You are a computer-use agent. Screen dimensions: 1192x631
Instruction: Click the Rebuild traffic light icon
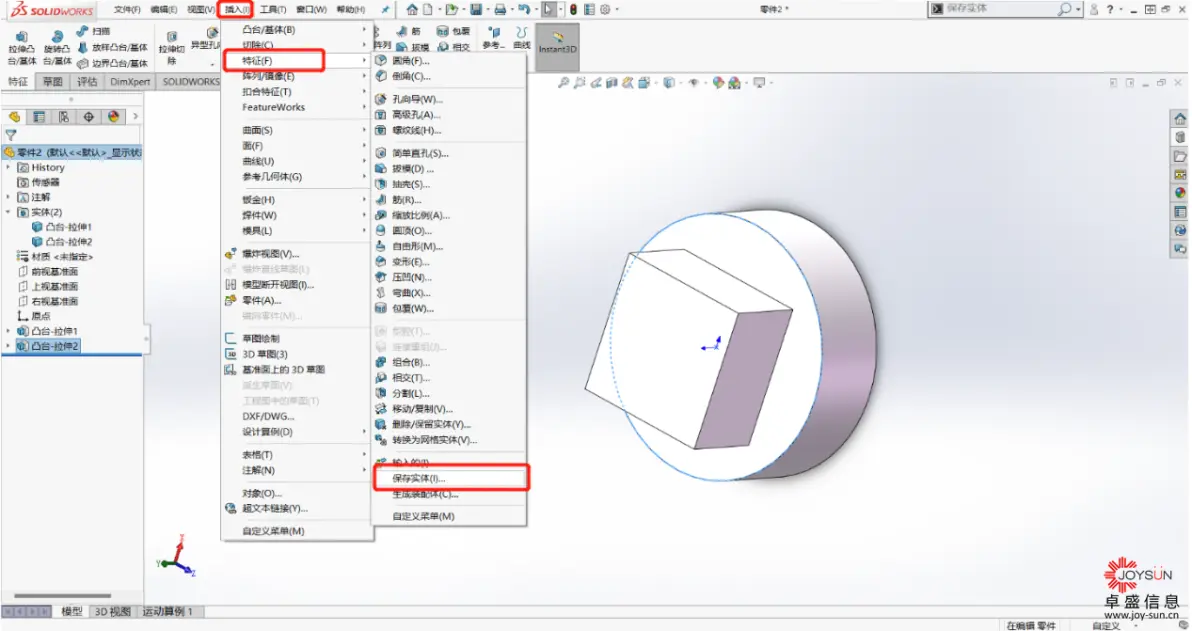coord(573,9)
